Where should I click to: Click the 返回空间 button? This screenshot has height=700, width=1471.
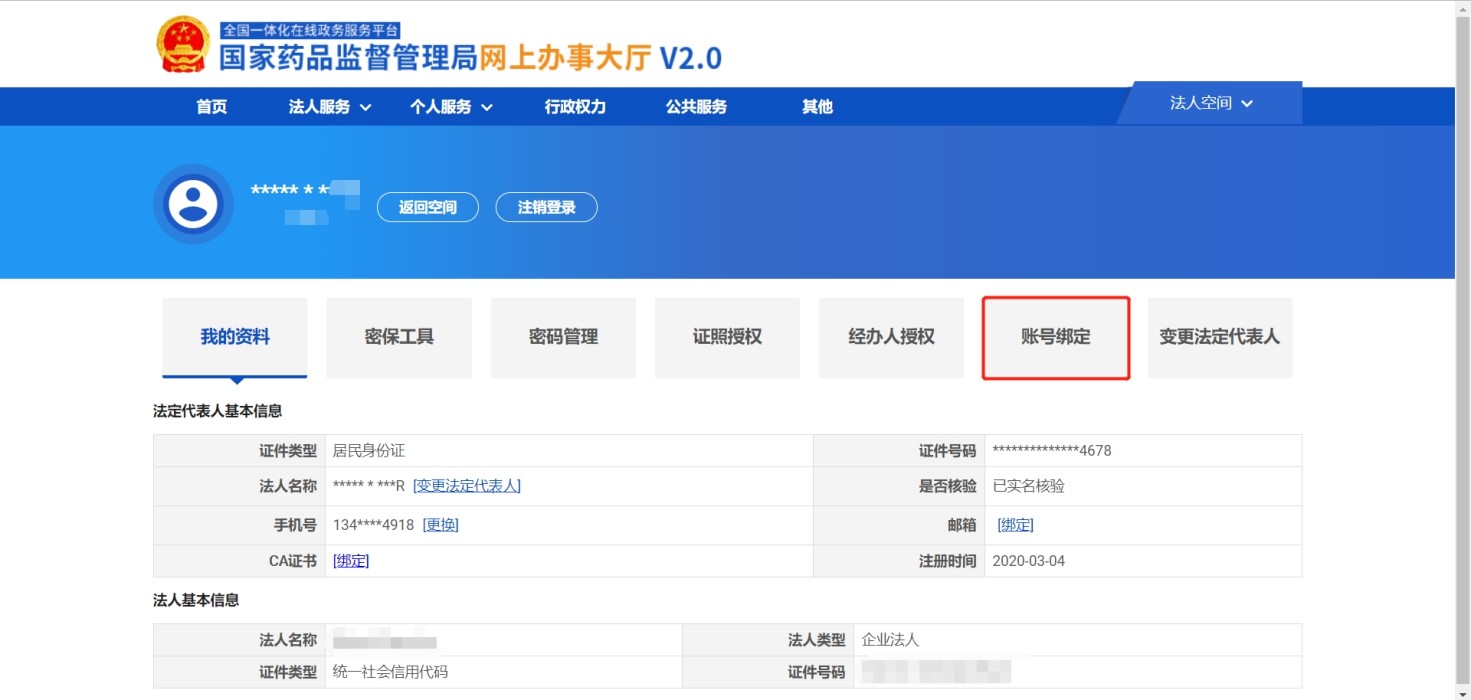pos(427,207)
